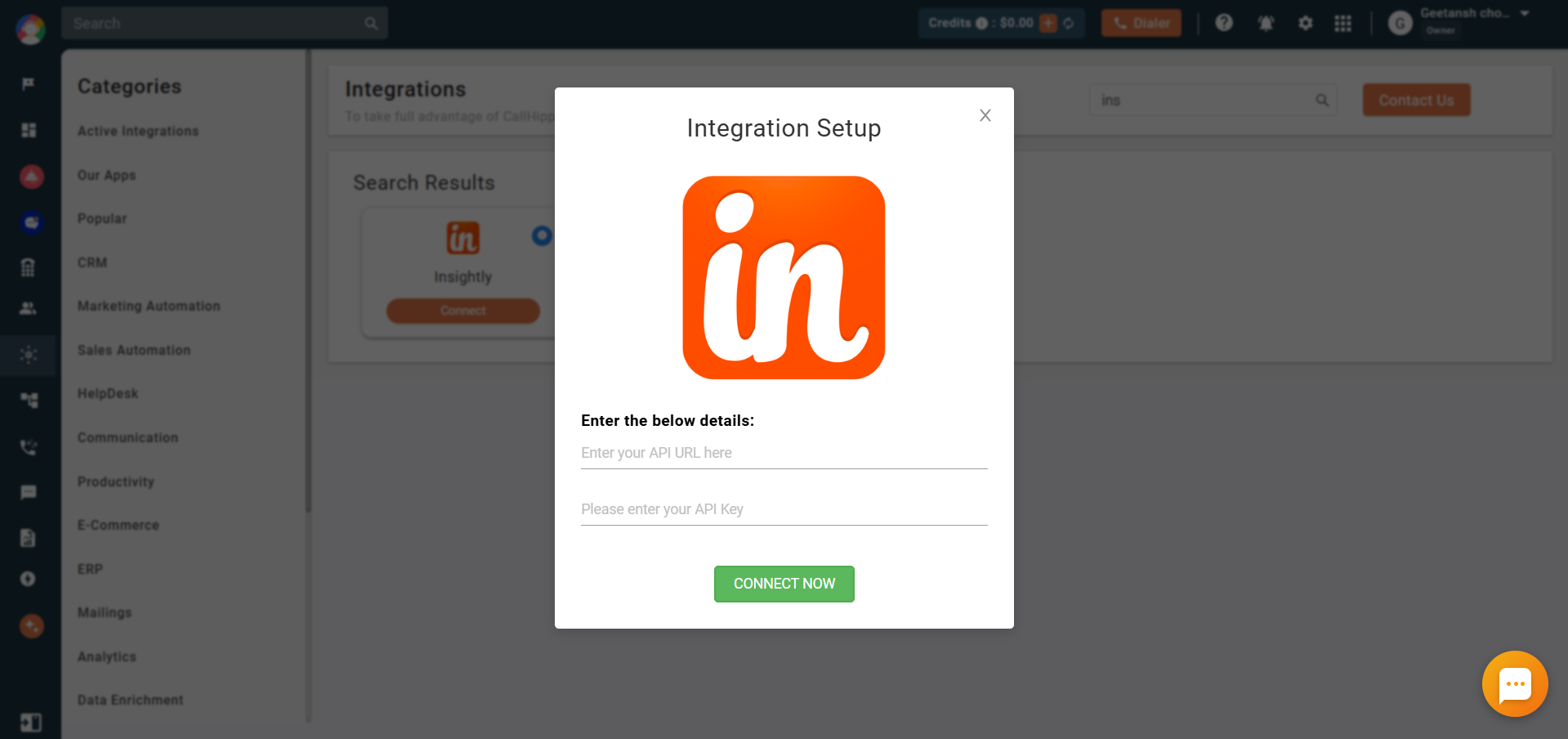The height and width of the screenshot is (739, 1568).
Task: Select Sales Automation category
Action: [x=134, y=350]
